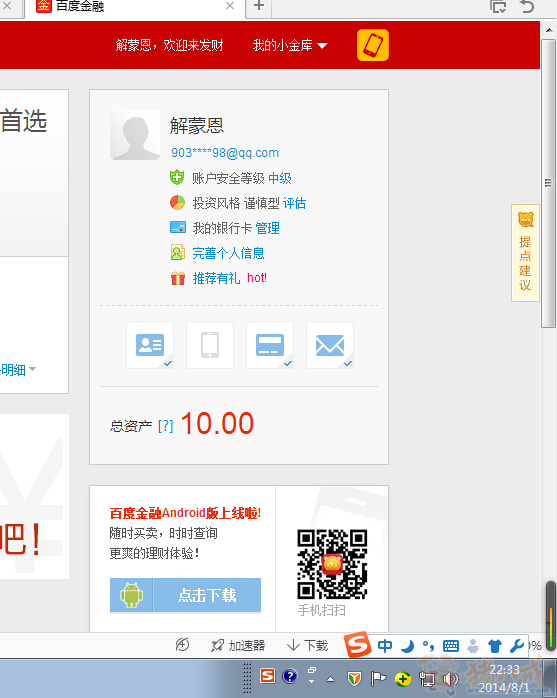Click the Sogou skin shirt icon
The image size is (557, 698).
click(495, 645)
